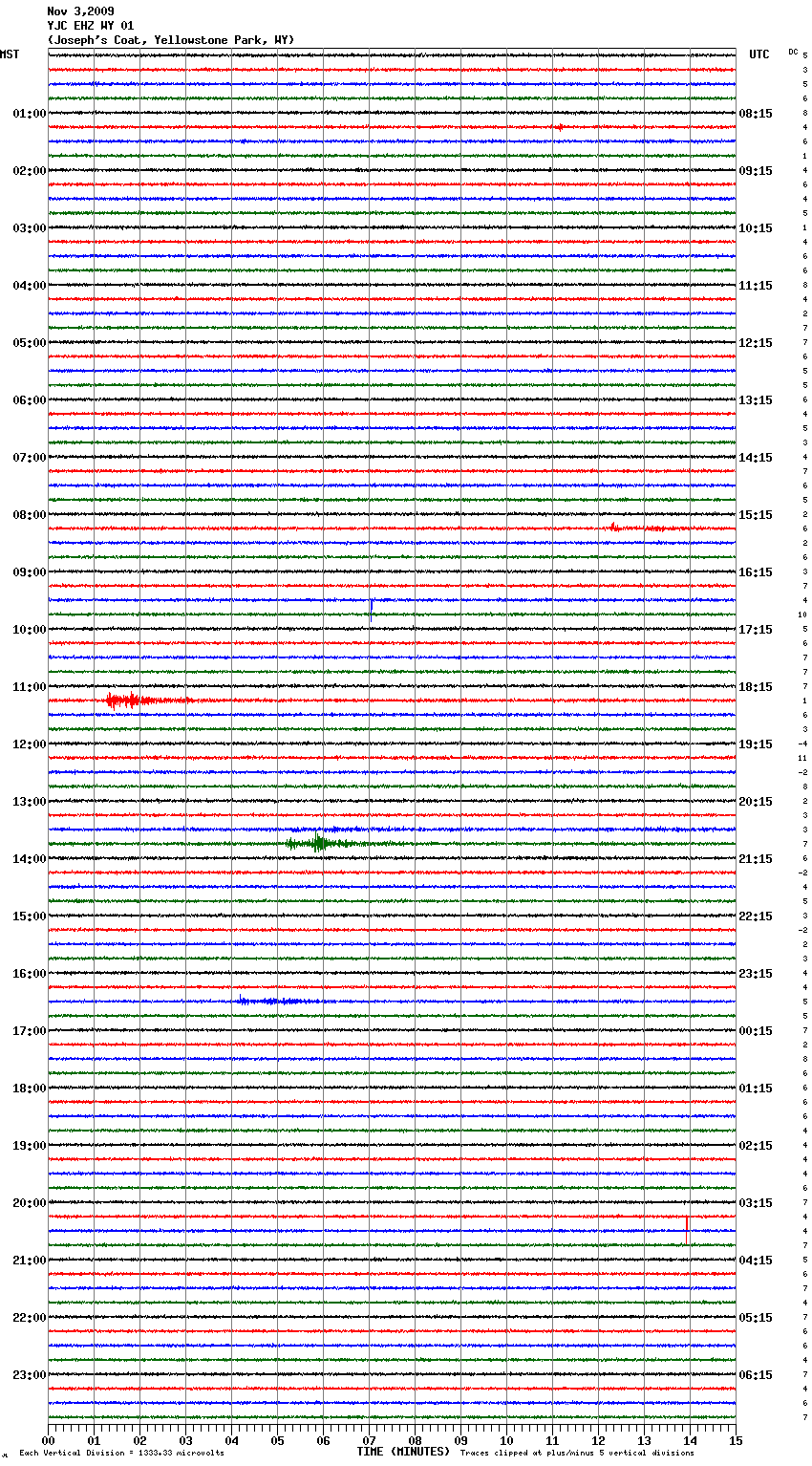The image size is (812, 1466).
Task: Click the 08:15 UTC time label
Action: (756, 114)
